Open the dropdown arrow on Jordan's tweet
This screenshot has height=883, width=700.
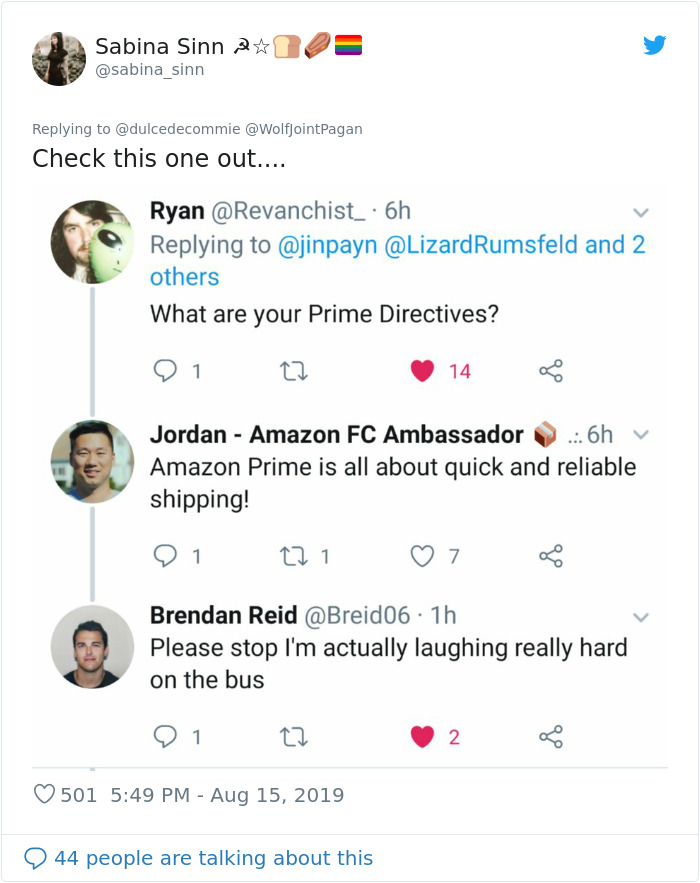point(641,433)
